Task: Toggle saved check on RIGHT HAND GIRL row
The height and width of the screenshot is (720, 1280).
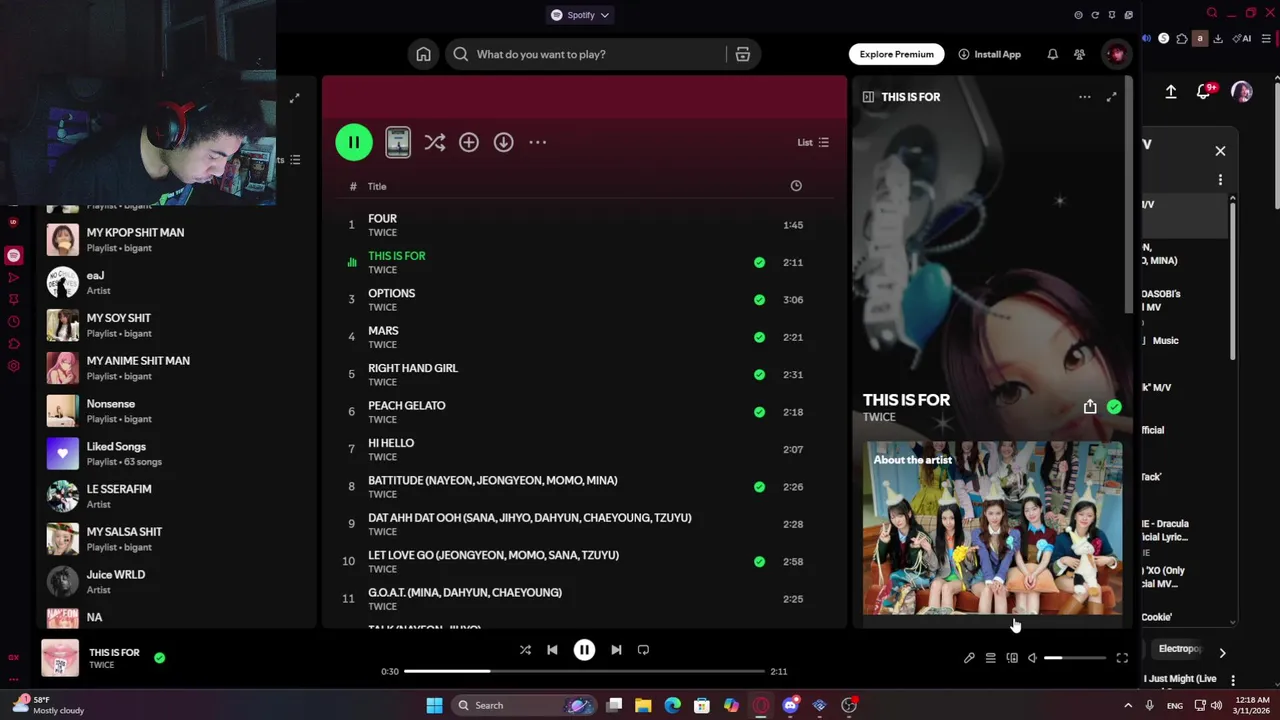Action: pos(759,374)
